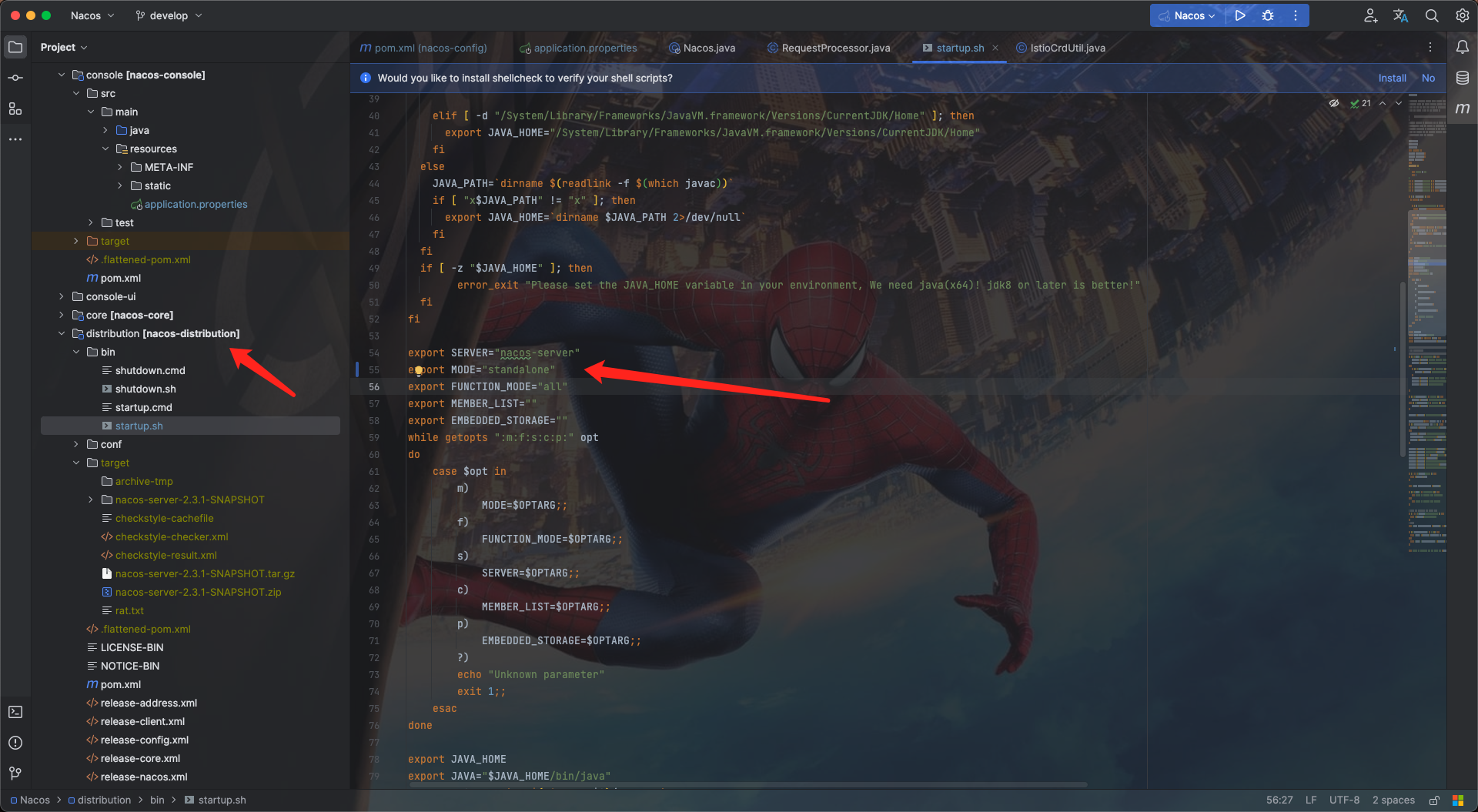Open the Database tool window
This screenshot has height=812, width=1478.
point(1463,78)
